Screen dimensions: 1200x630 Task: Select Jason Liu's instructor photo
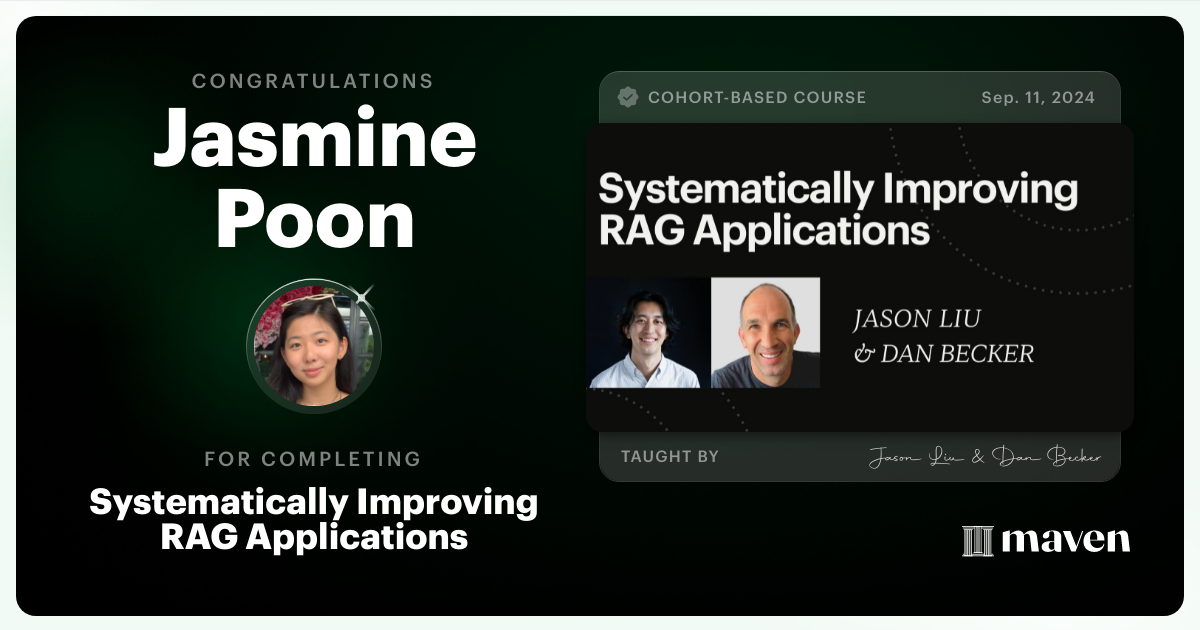click(647, 331)
